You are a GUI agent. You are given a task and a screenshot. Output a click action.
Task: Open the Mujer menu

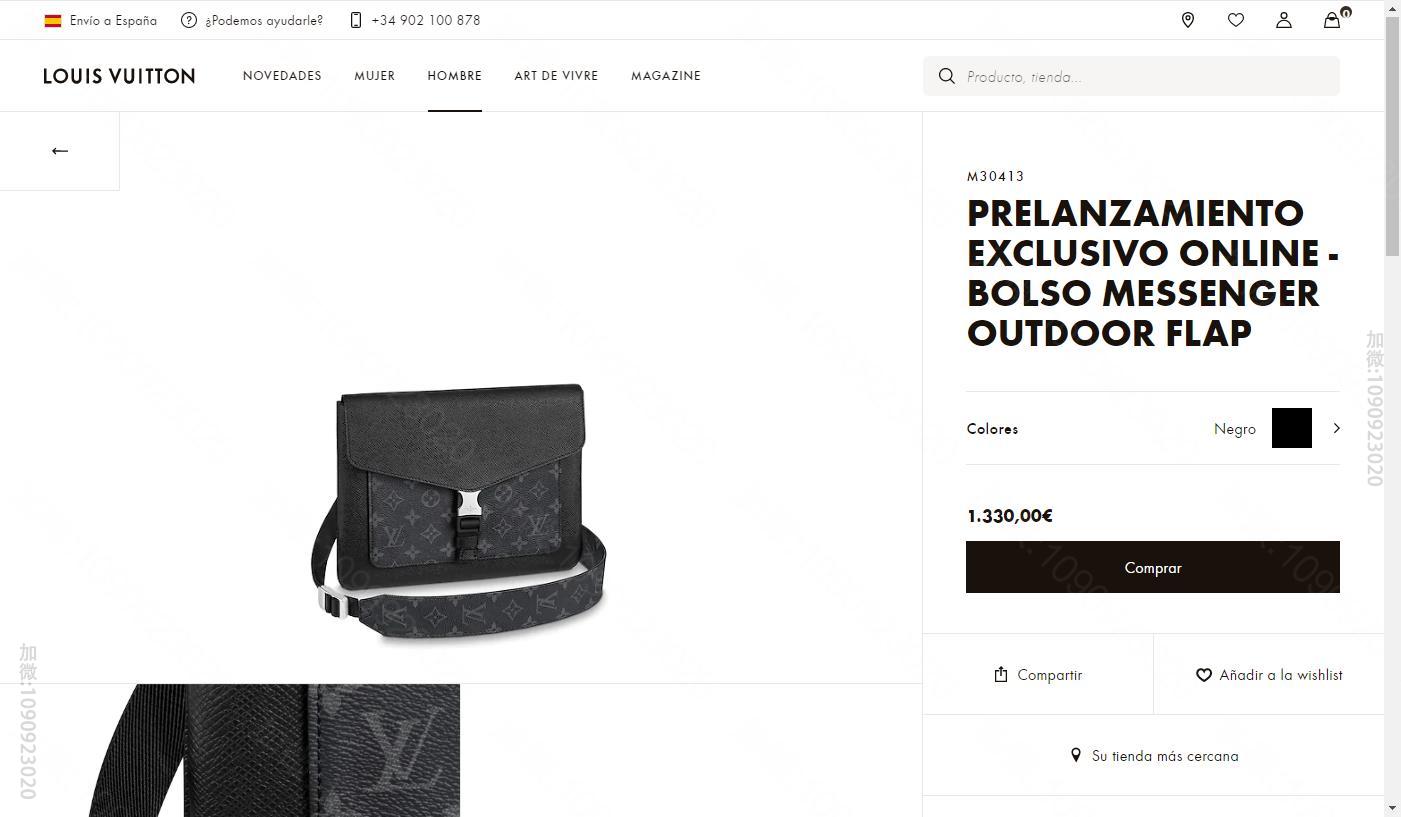point(374,76)
